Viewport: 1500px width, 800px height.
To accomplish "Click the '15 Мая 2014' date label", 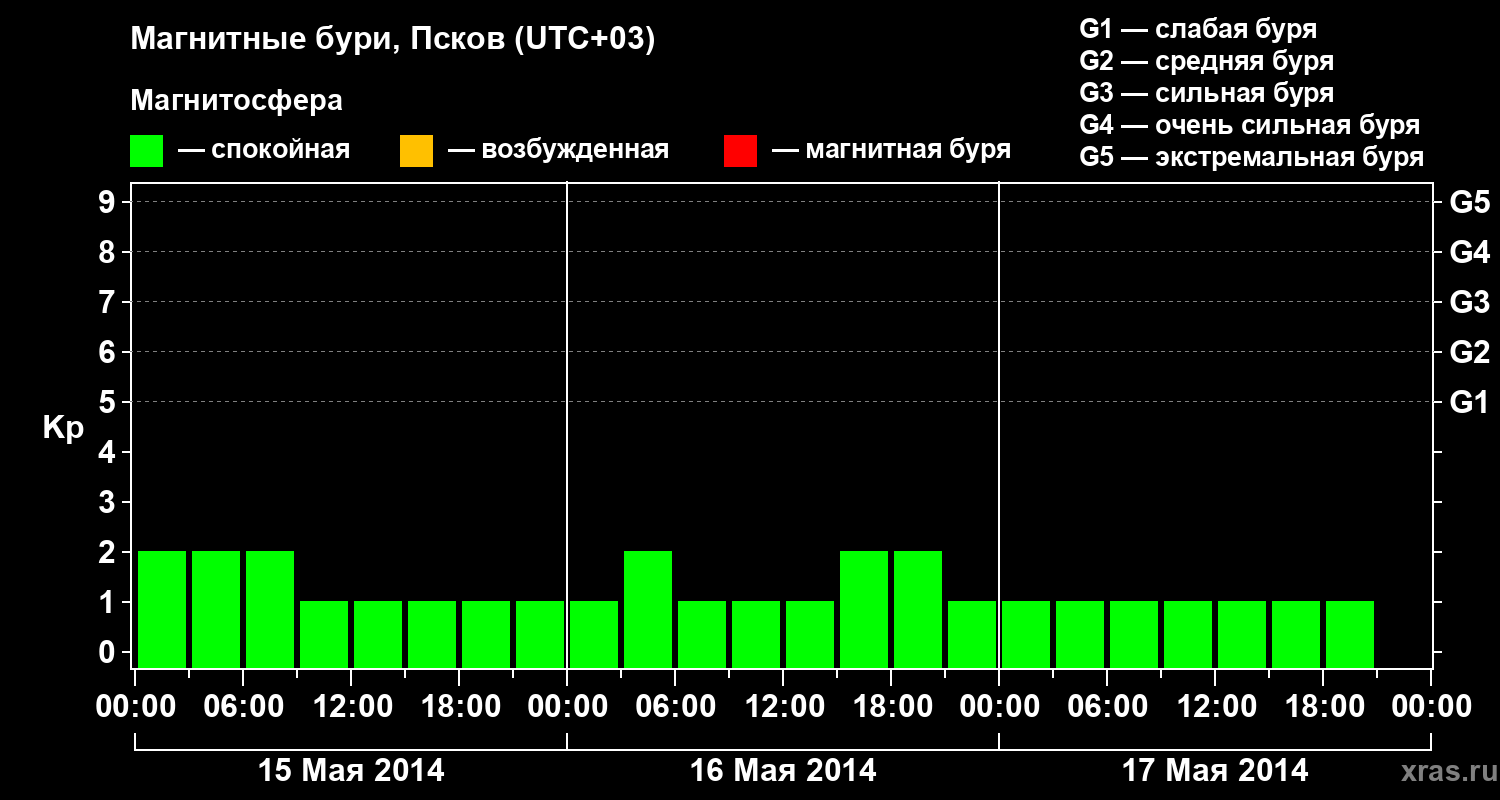I will [351, 771].
